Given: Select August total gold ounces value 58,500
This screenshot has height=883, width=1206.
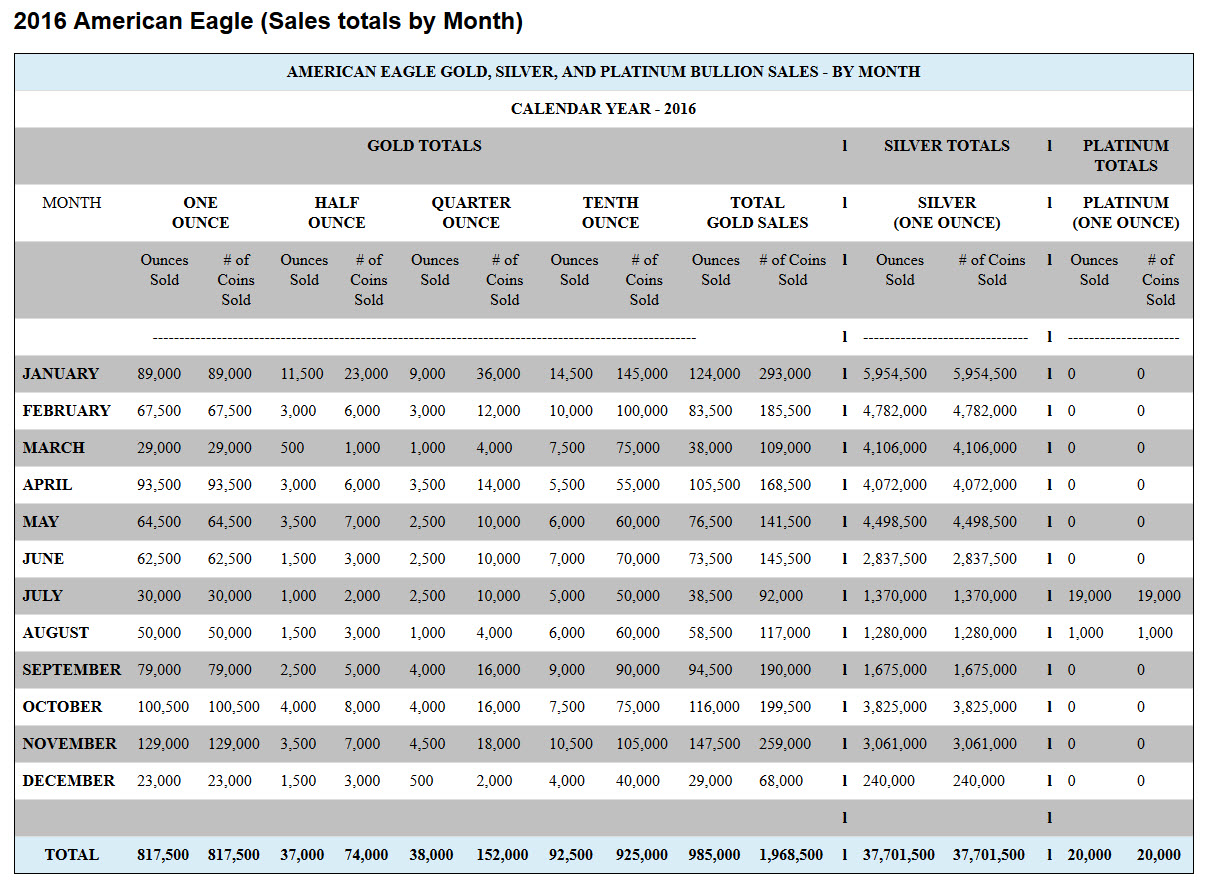Looking at the screenshot, I should coord(710,633).
